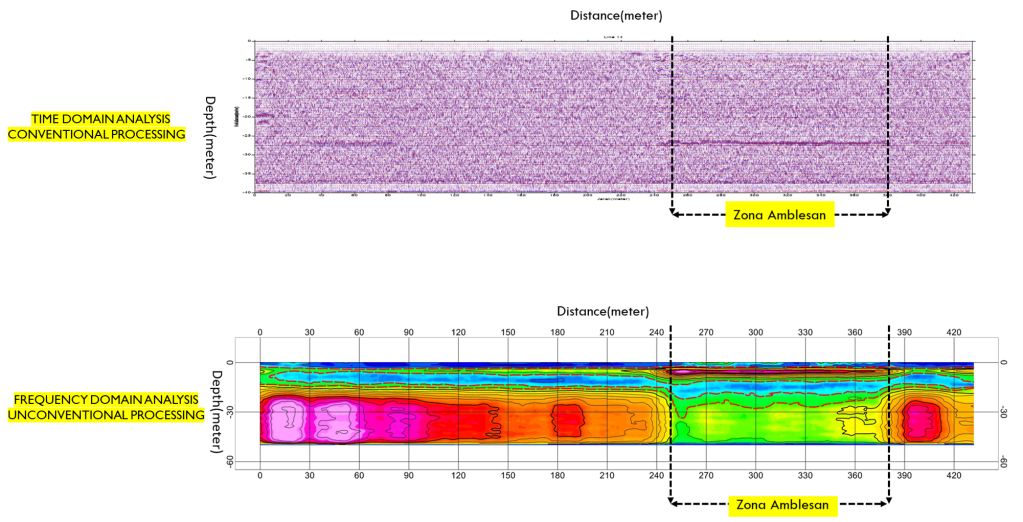Image resolution: width=1023 pixels, height=522 pixels.
Task: Select the upper Zona Amblesan label
Action: click(x=779, y=214)
